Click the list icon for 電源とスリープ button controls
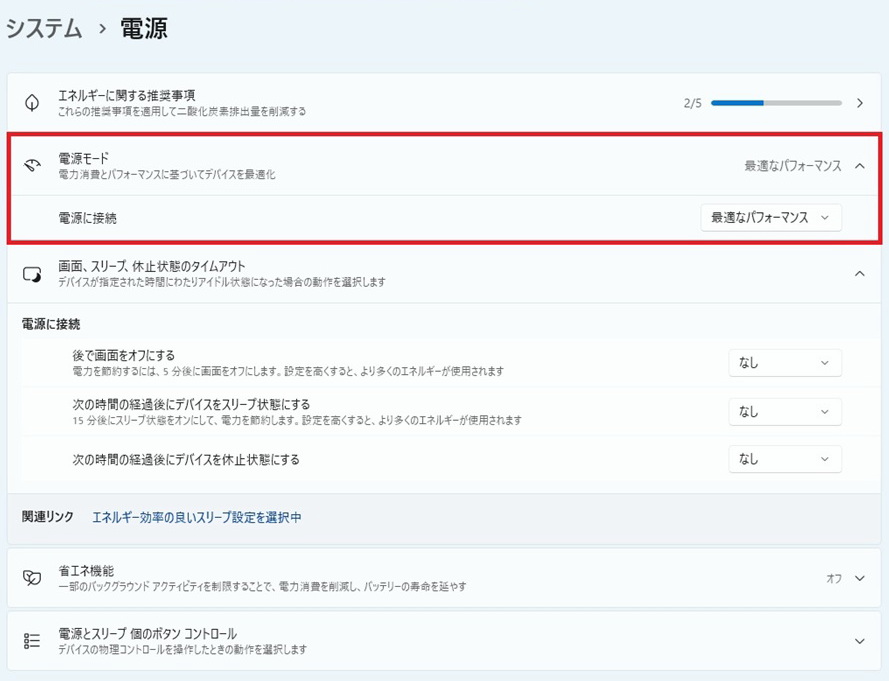 click(32, 641)
